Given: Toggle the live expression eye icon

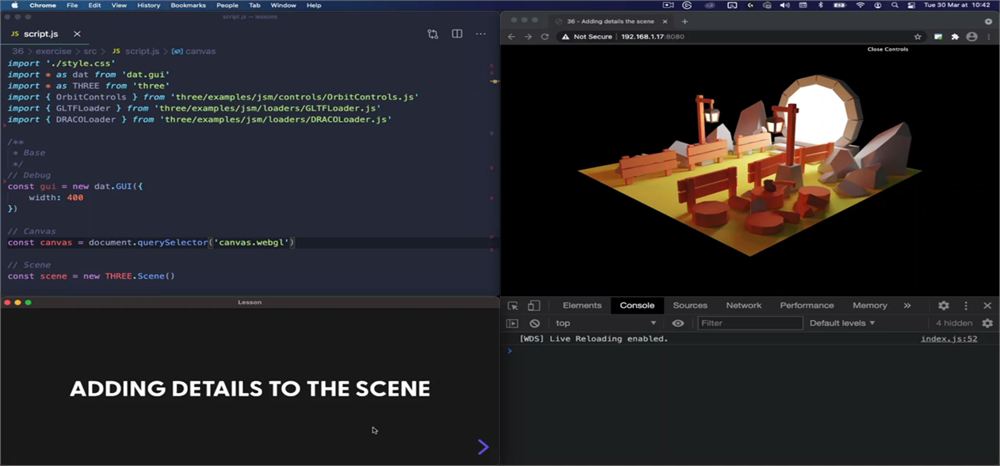Looking at the screenshot, I should pyautogui.click(x=677, y=323).
